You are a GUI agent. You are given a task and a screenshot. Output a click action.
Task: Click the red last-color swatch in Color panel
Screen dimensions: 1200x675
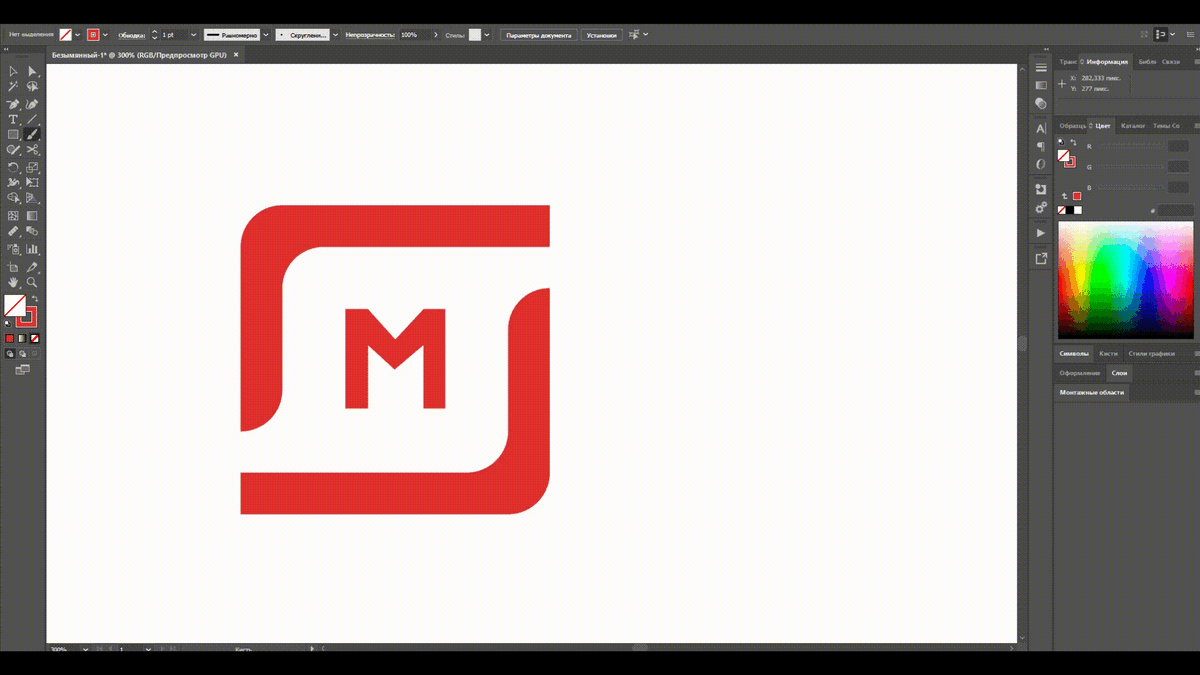click(1077, 196)
